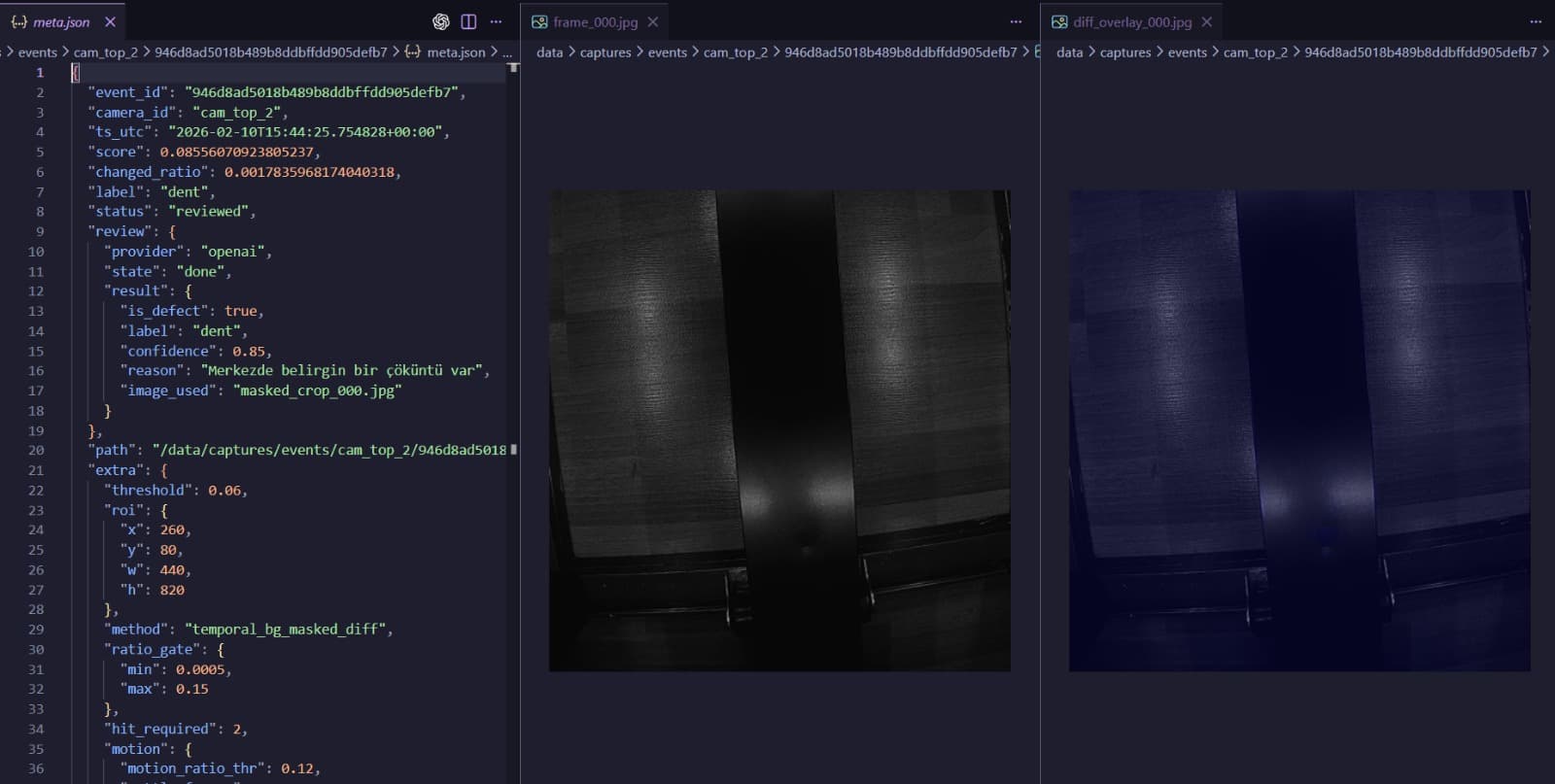Click the grayscale frame_000 image preview
This screenshot has height=784, width=1555.
[x=779, y=430]
